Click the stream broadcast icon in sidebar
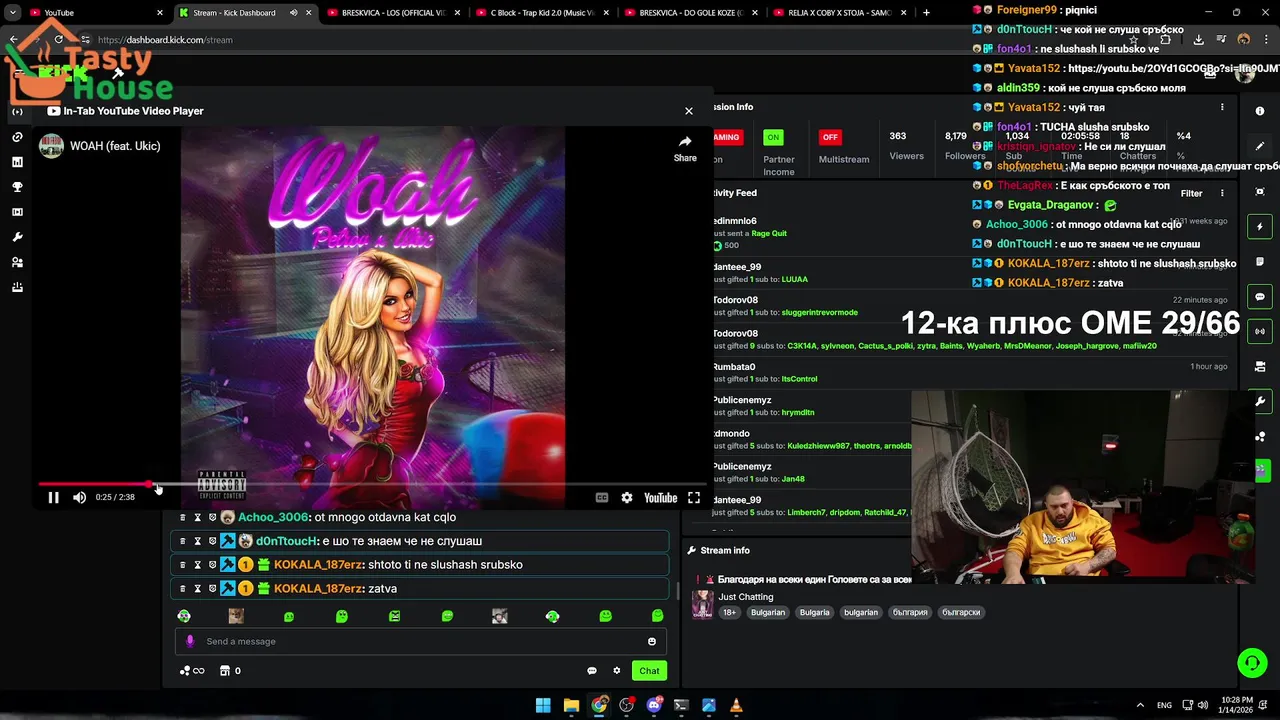 click(x=17, y=111)
